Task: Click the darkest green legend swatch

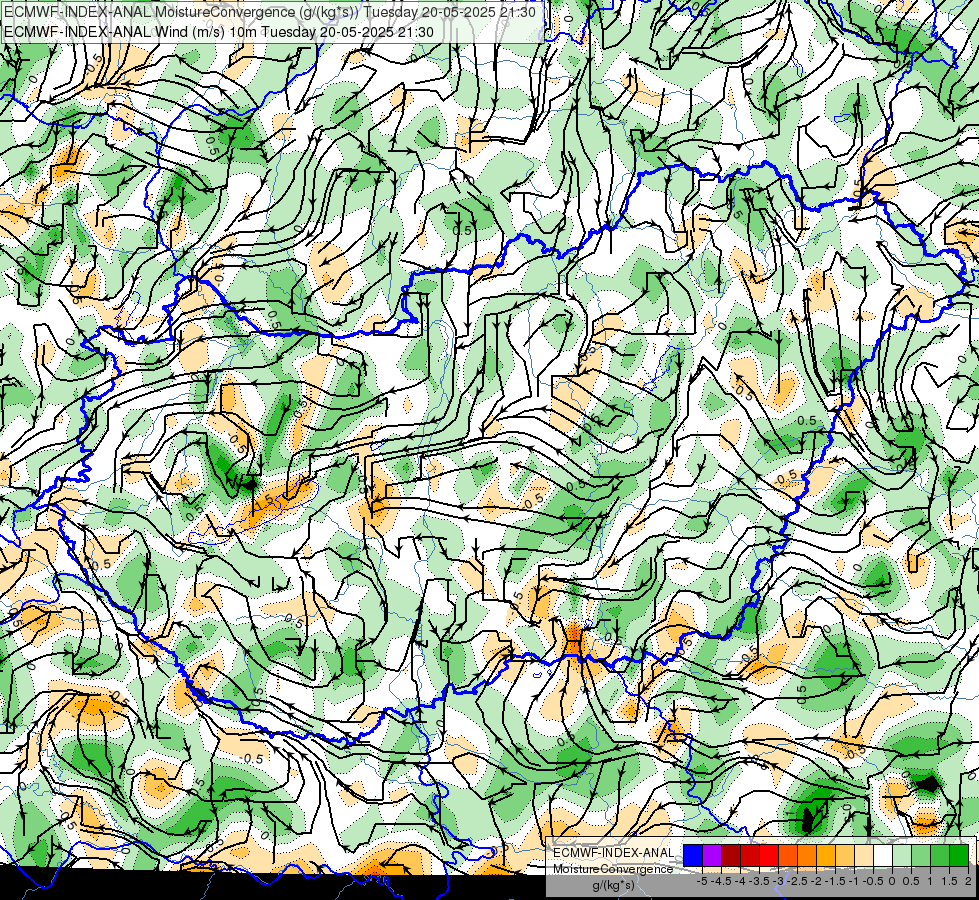Action: tap(959, 855)
